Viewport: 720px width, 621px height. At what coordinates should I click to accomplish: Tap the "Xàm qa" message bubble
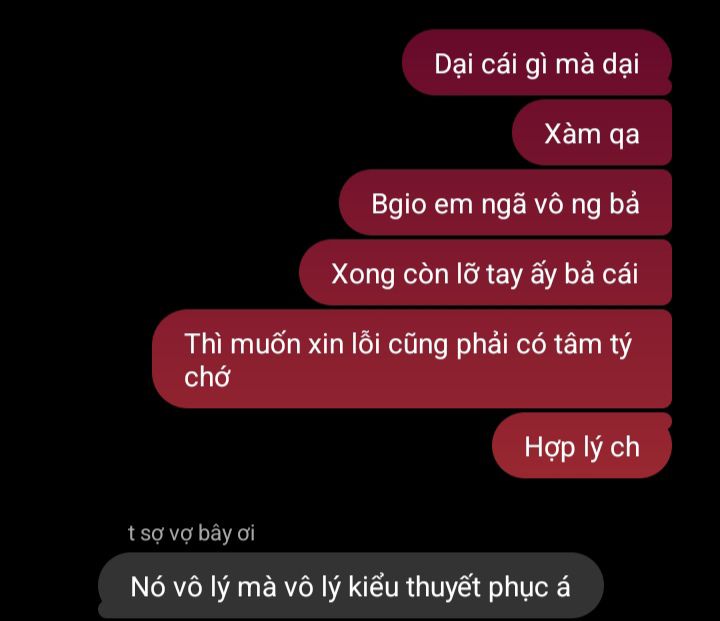(x=592, y=132)
